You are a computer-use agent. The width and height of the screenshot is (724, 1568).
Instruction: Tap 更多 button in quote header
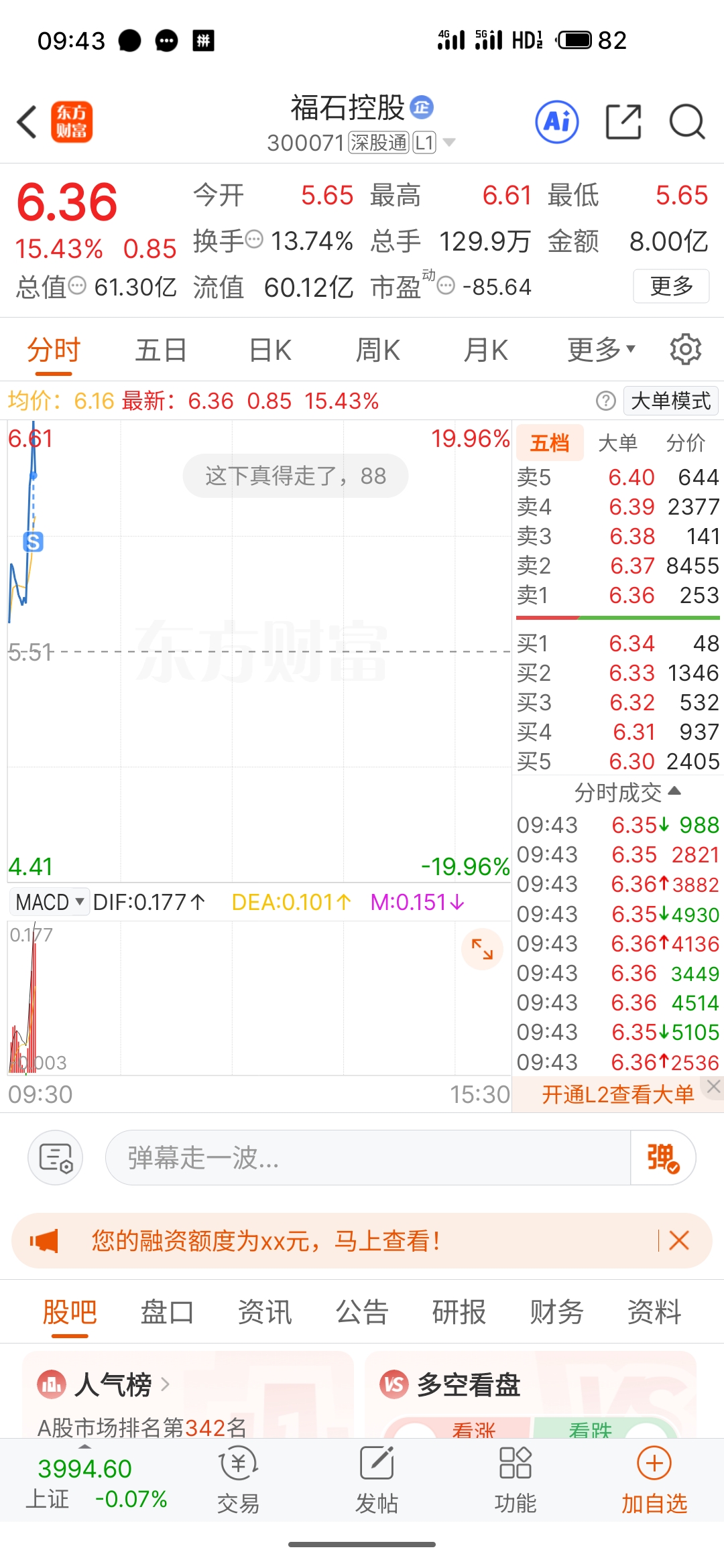671,286
